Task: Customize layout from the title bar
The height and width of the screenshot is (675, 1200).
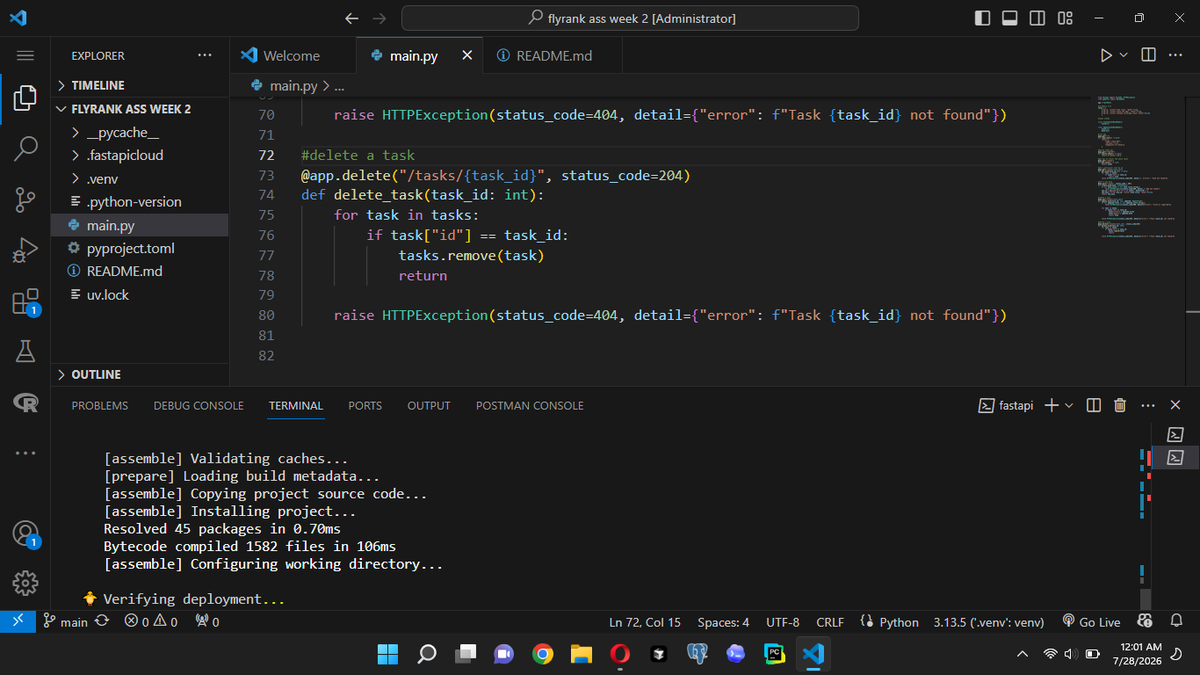Action: pyautogui.click(x=1064, y=18)
